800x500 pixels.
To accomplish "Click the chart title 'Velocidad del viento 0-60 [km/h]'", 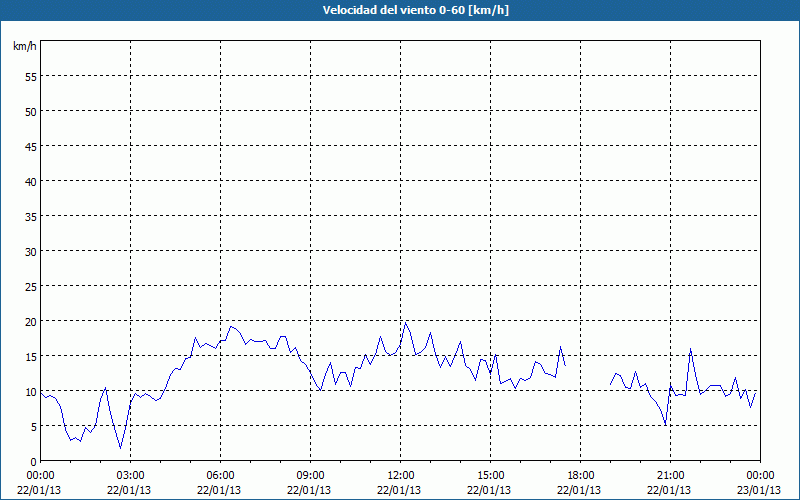I will pos(416,10).
